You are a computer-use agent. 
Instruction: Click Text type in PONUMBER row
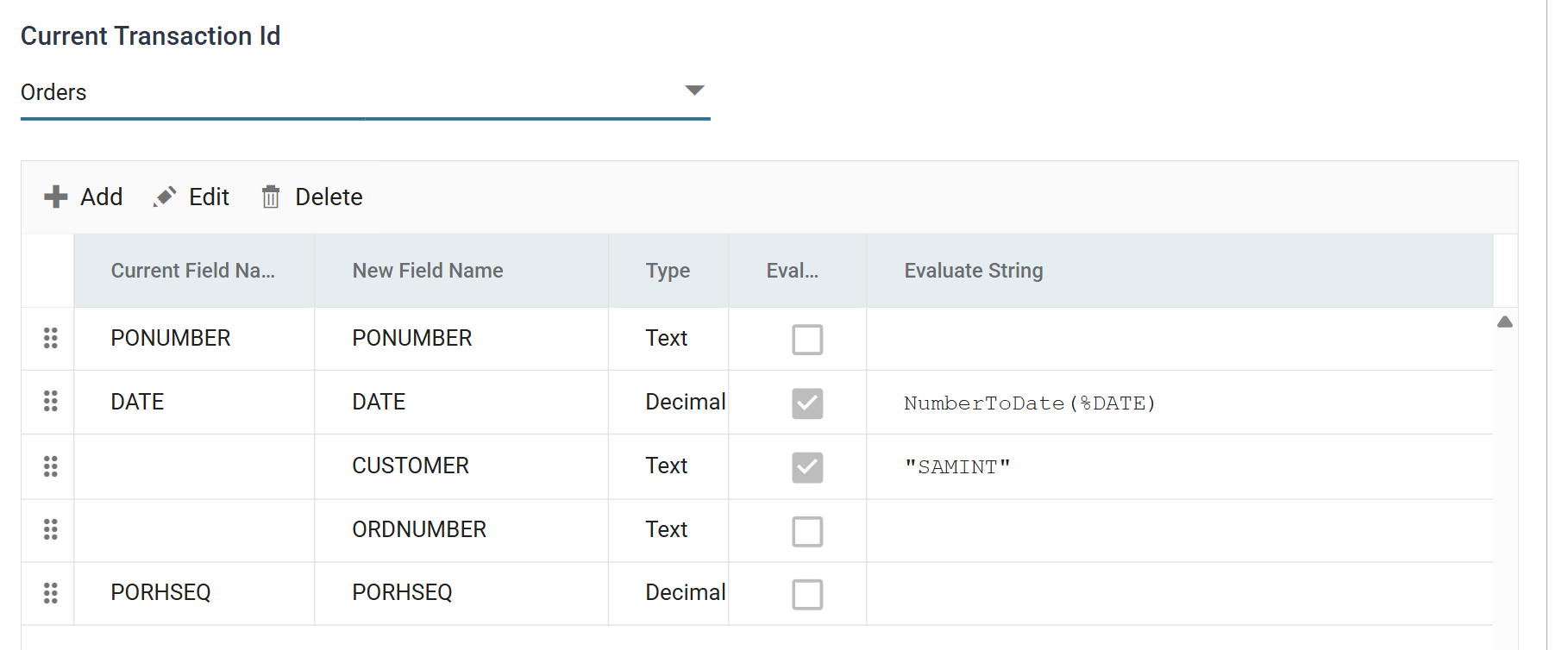667,338
